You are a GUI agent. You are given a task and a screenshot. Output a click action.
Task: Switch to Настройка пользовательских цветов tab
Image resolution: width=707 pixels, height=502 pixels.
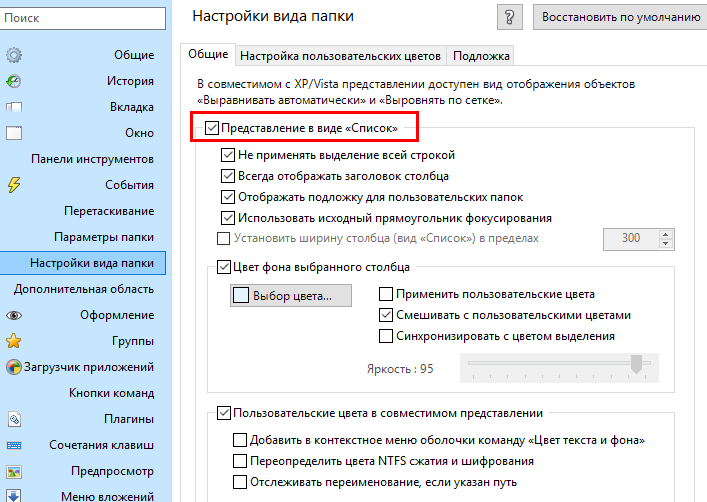coord(340,56)
